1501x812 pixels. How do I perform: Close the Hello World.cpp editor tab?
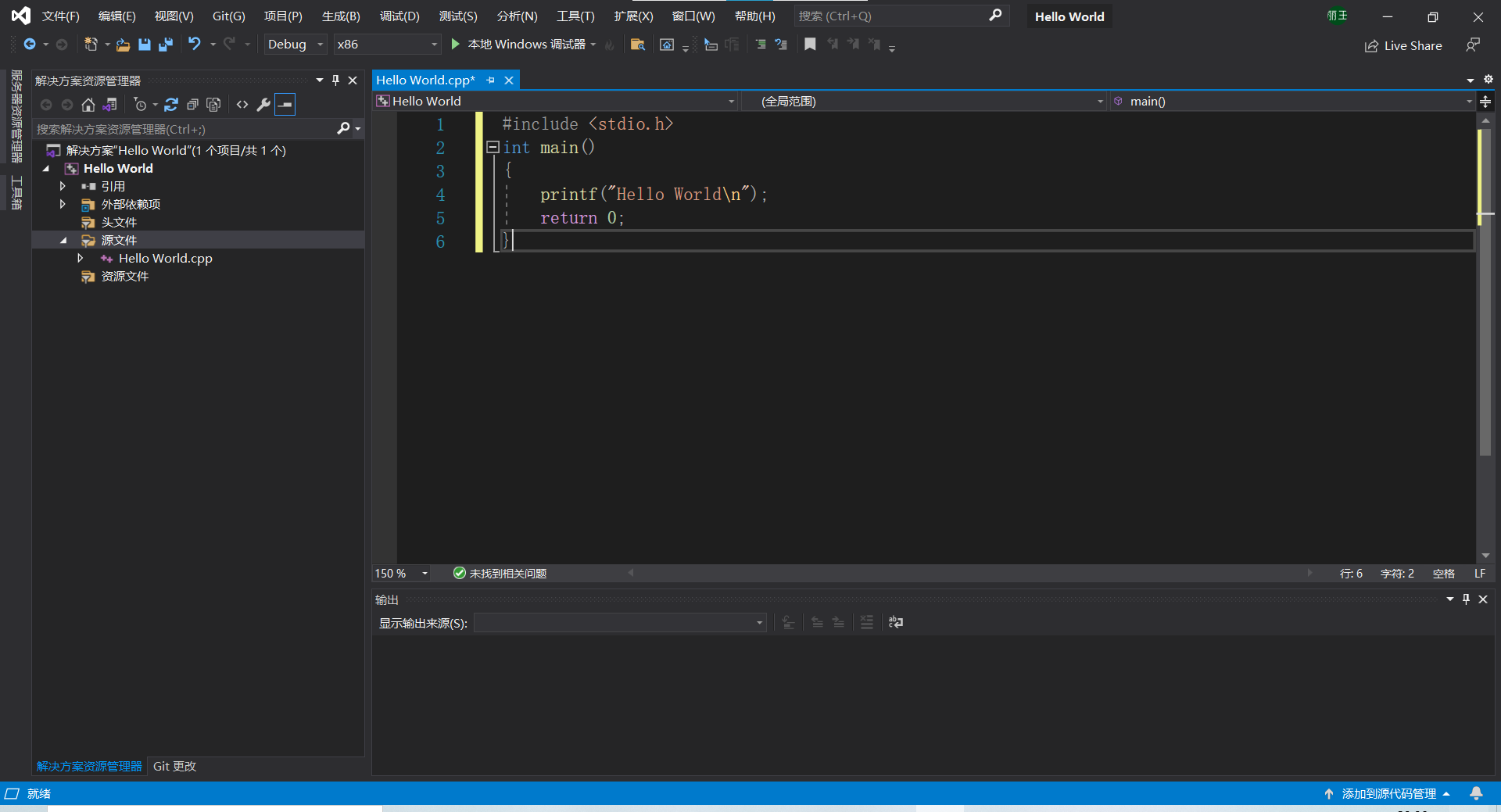coord(509,80)
